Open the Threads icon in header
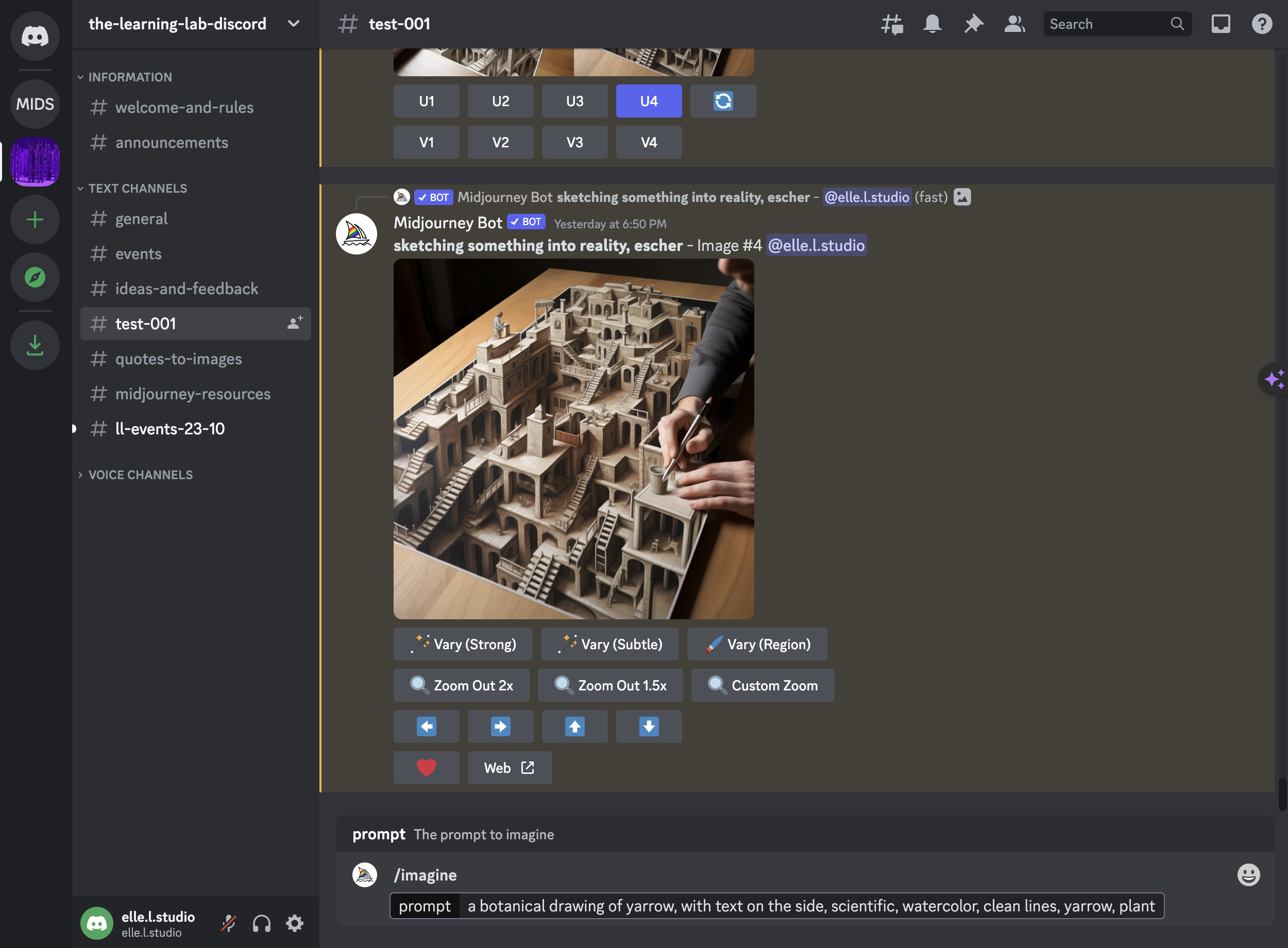1288x948 pixels. click(x=892, y=24)
